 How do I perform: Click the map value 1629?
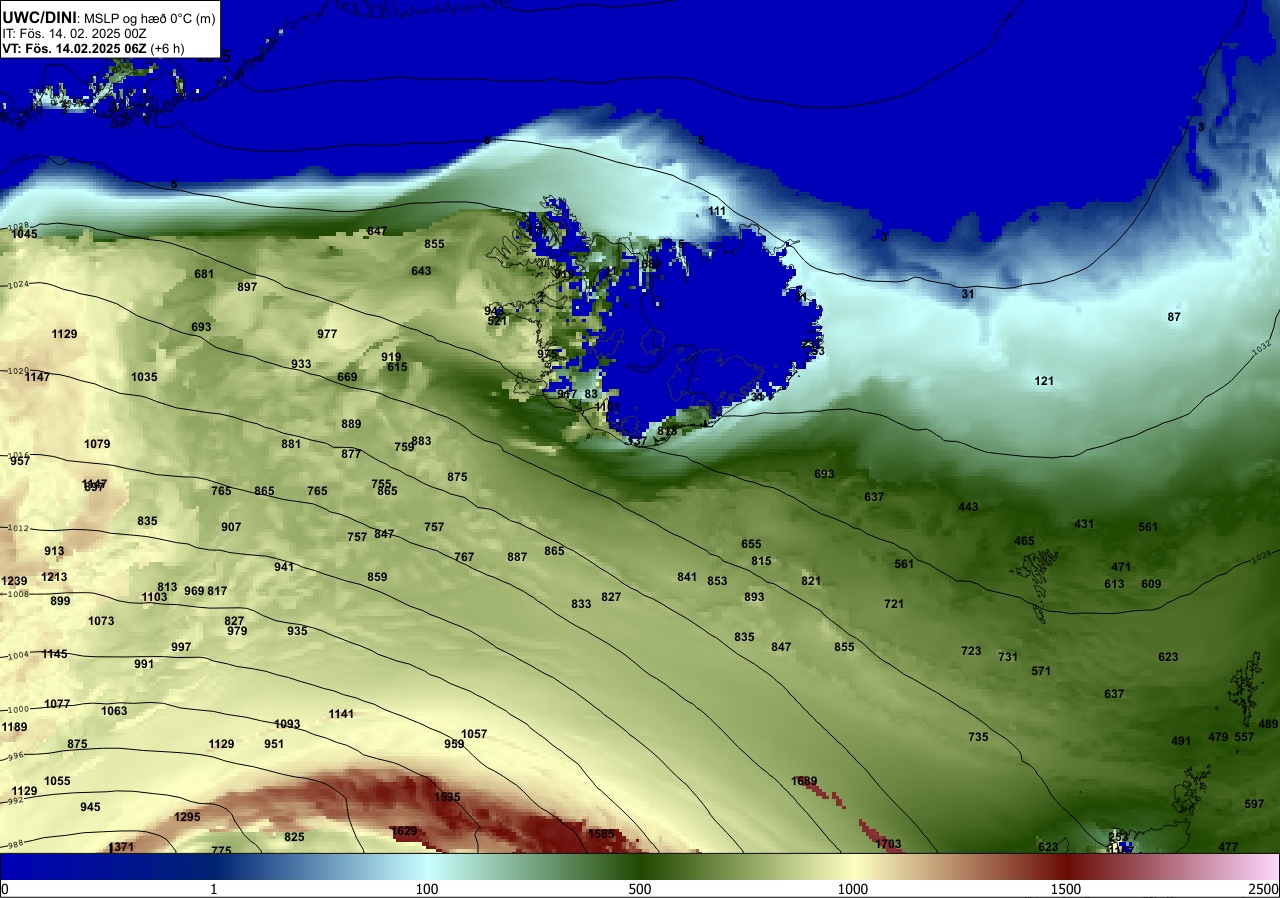(404, 831)
